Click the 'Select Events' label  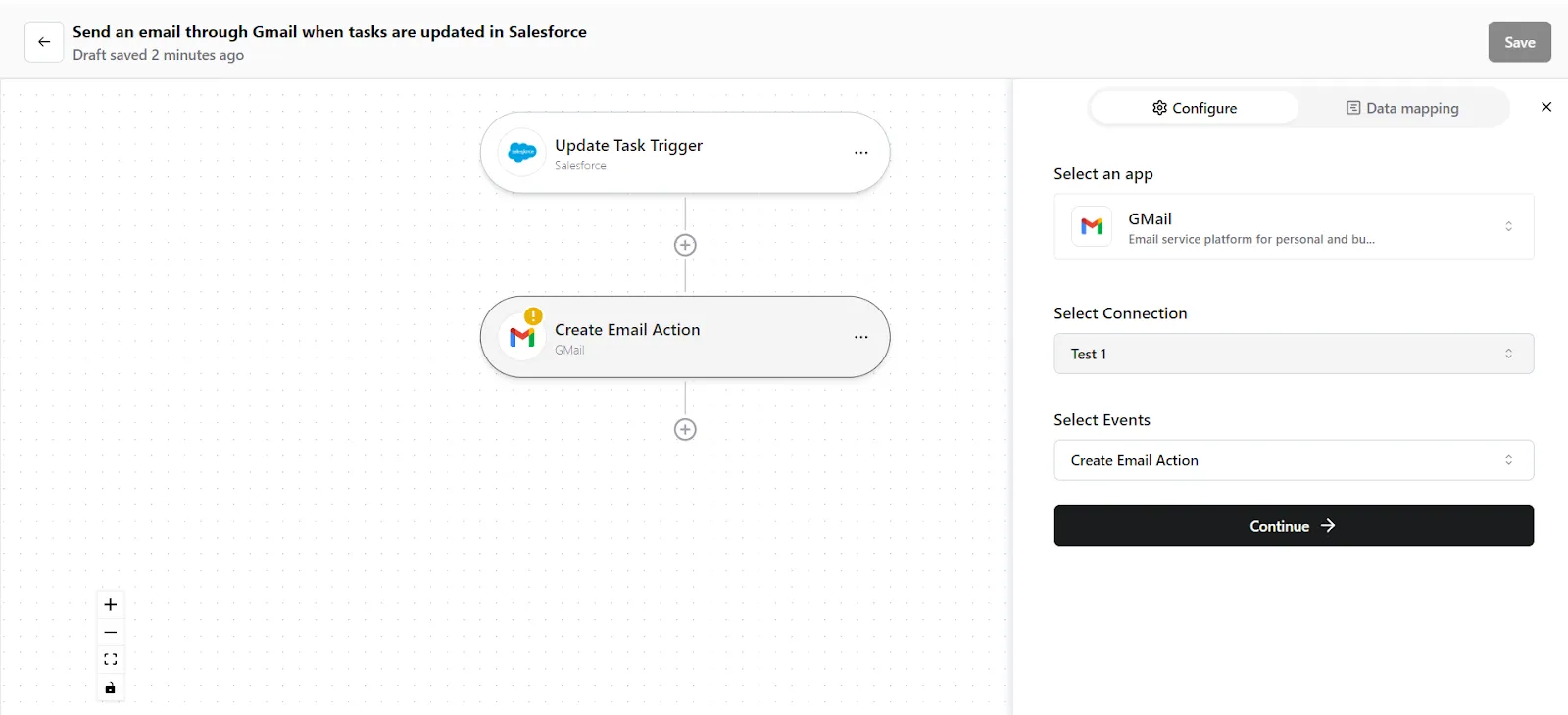pos(1102,420)
